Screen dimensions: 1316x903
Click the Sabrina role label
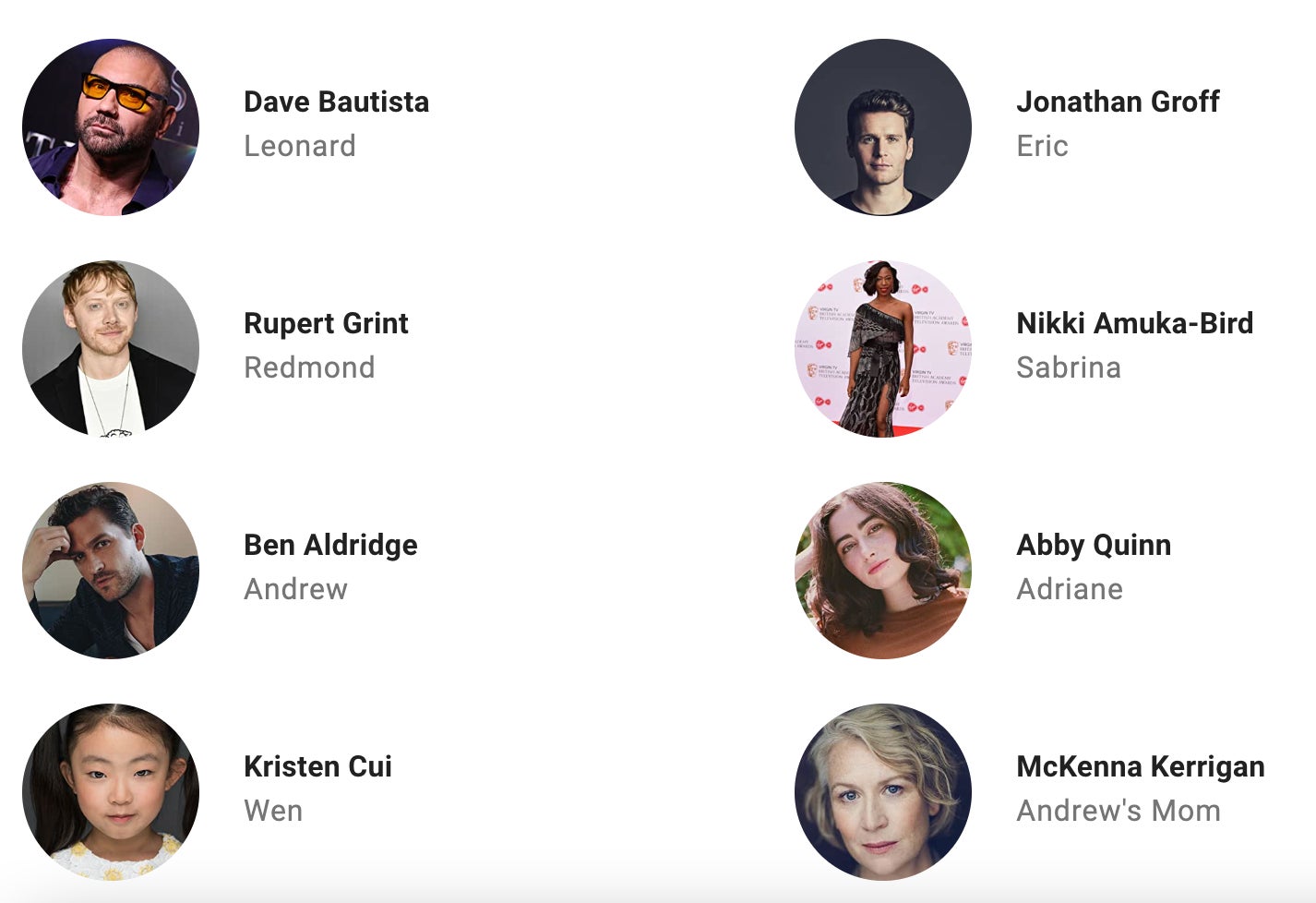1069,367
